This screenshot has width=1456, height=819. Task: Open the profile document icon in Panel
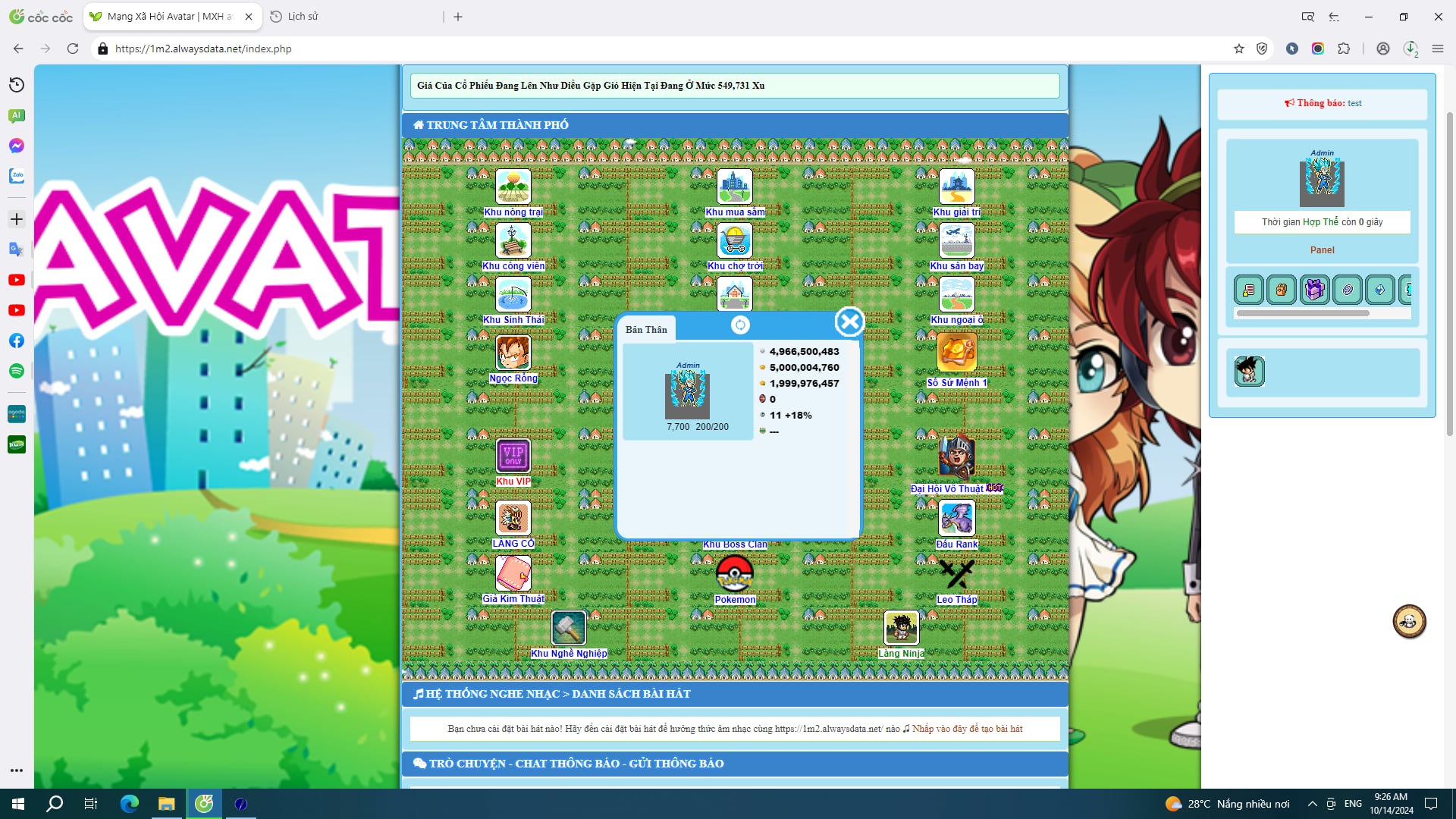pyautogui.click(x=1248, y=290)
